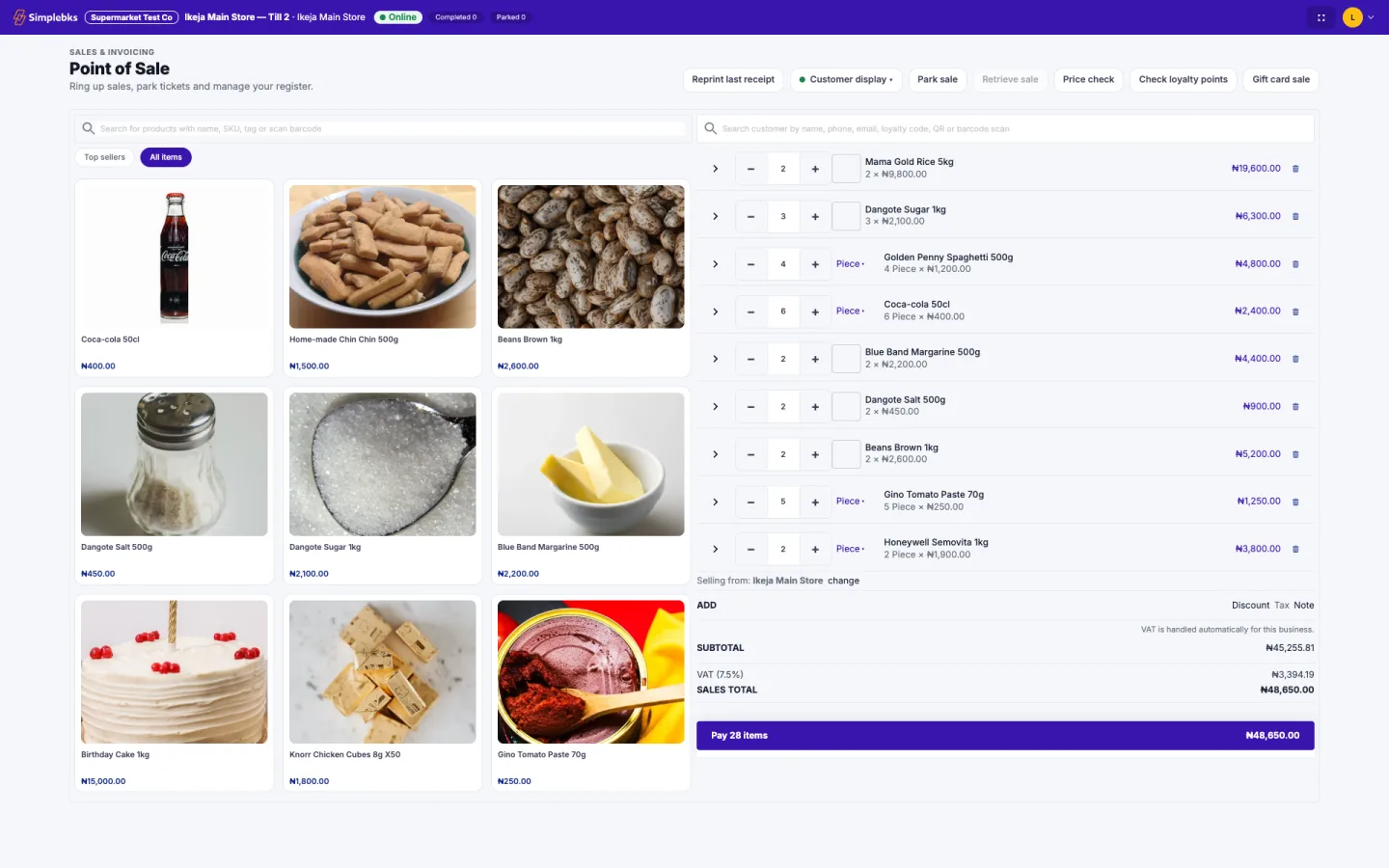This screenshot has width=1389, height=868.
Task: Delete Honeywell Semovita 1kg cart line
Action: pos(1295,549)
